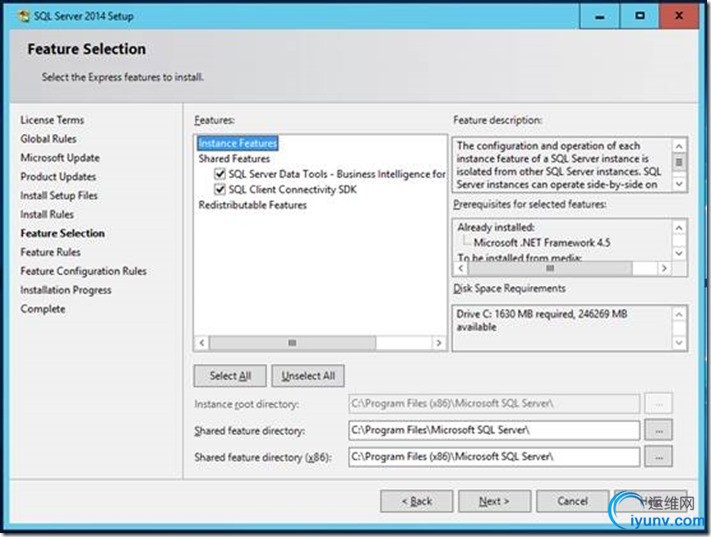Select Shared Features tree item
The width and height of the screenshot is (711, 537).
tap(234, 159)
